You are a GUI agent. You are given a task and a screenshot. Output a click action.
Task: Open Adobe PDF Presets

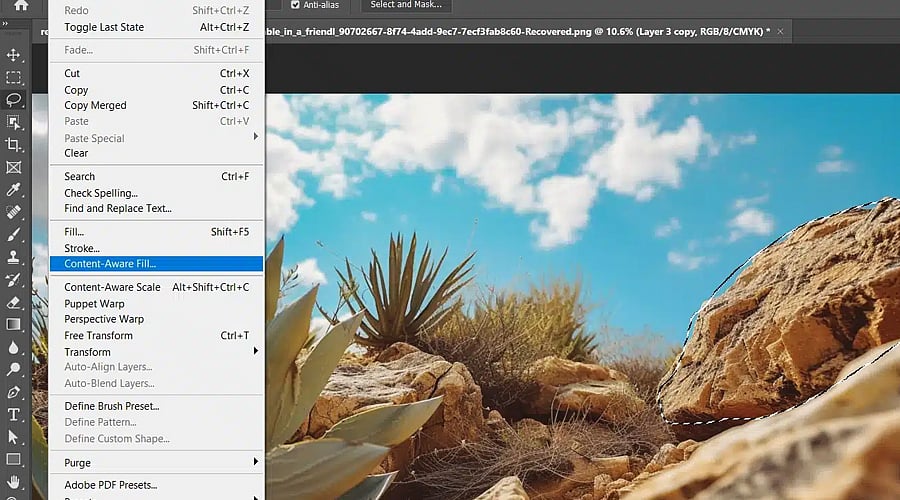(156, 485)
